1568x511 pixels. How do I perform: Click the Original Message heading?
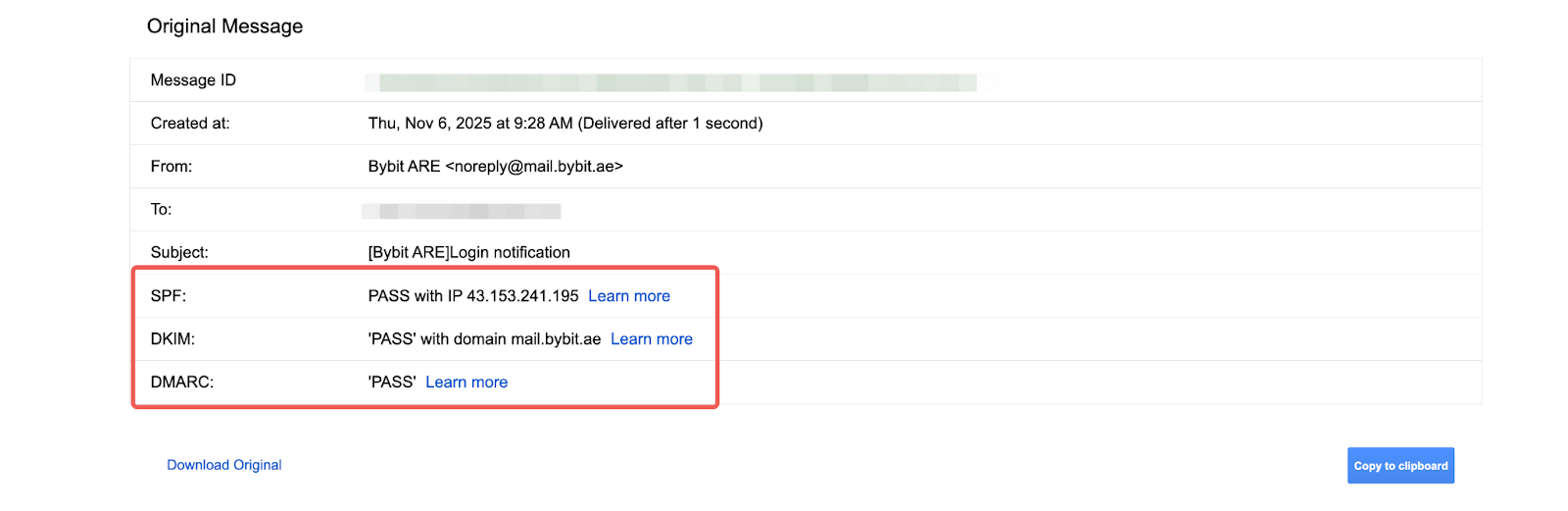(224, 26)
